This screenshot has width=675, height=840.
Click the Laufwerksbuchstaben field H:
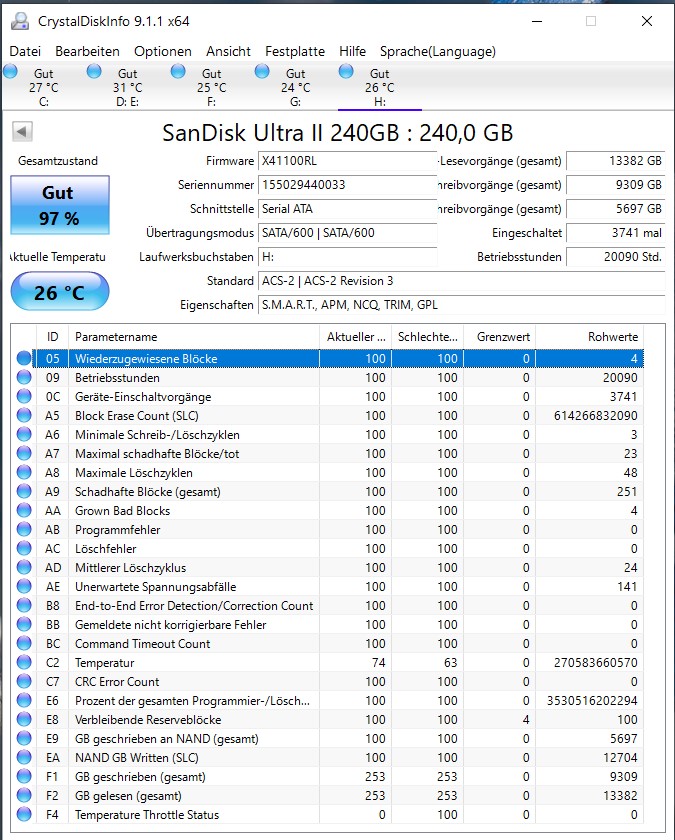(348, 257)
